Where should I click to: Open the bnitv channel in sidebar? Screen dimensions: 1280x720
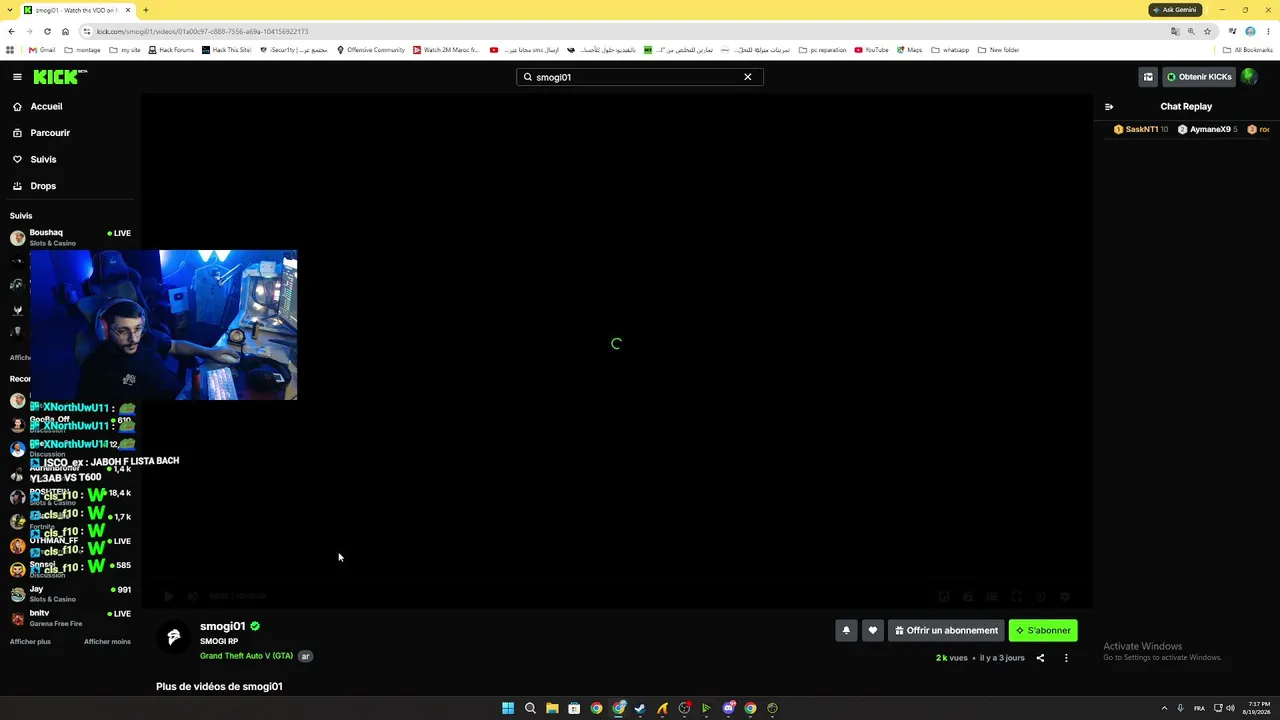[x=70, y=618]
